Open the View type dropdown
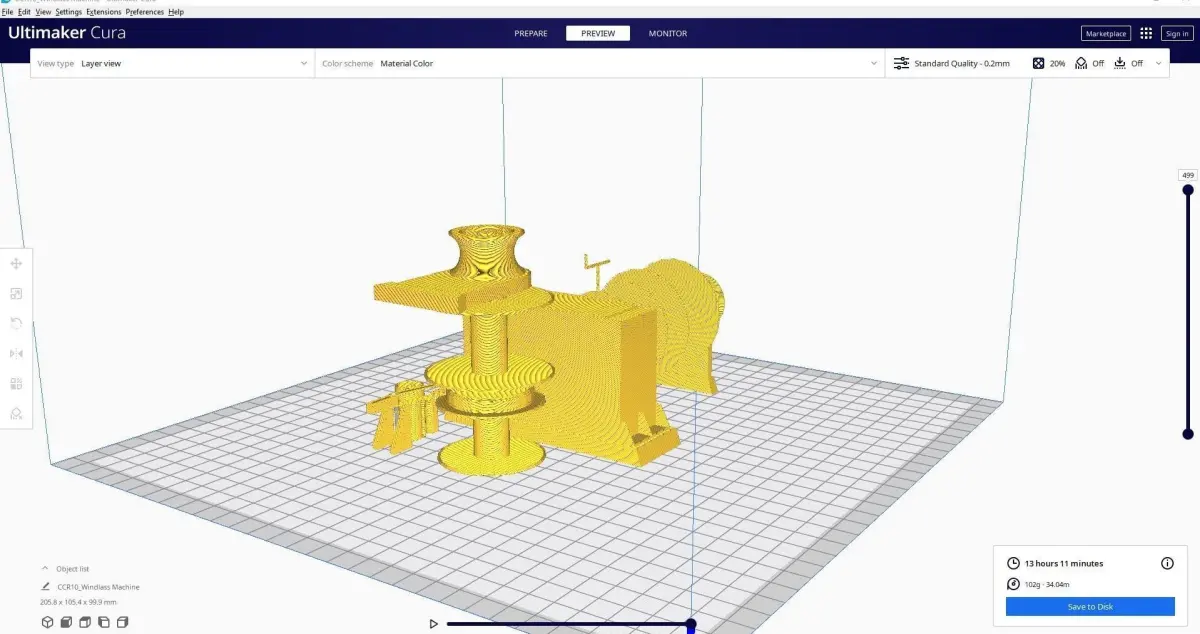The width and height of the screenshot is (1200, 634). (x=172, y=63)
